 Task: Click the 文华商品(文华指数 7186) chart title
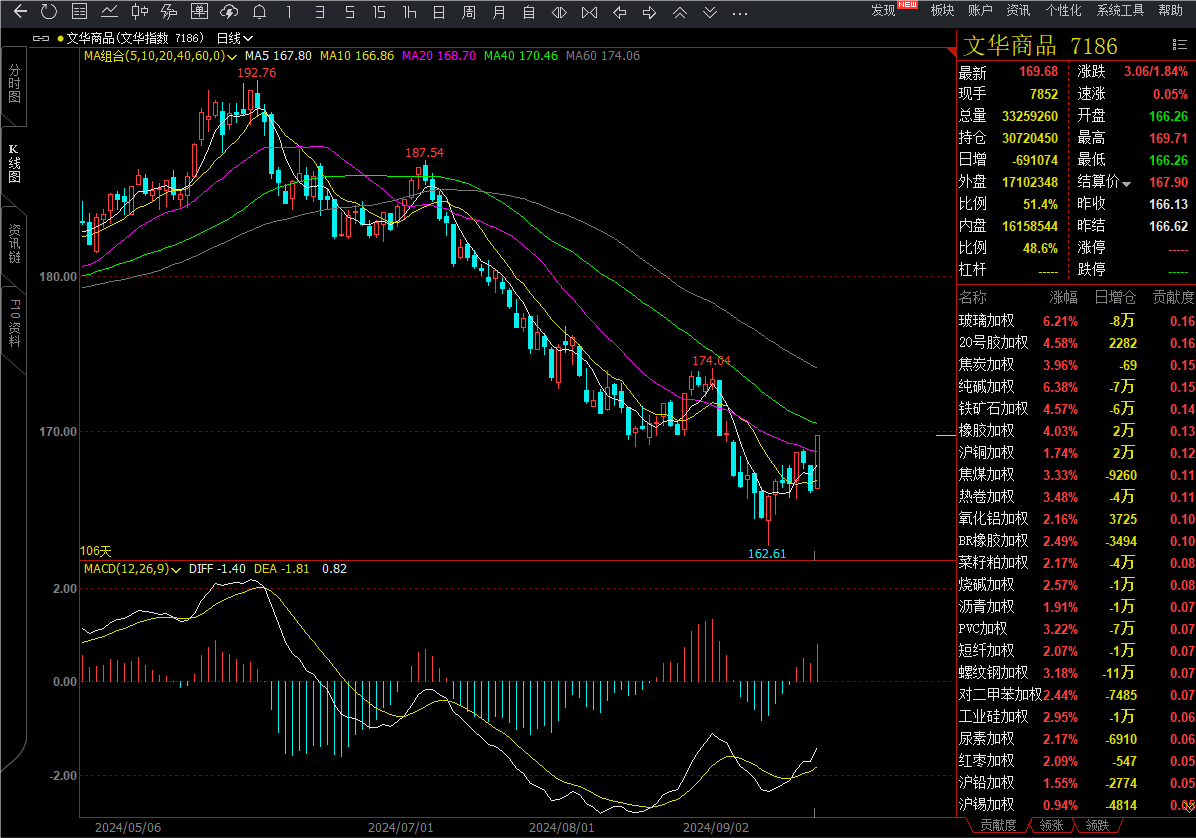(135, 38)
